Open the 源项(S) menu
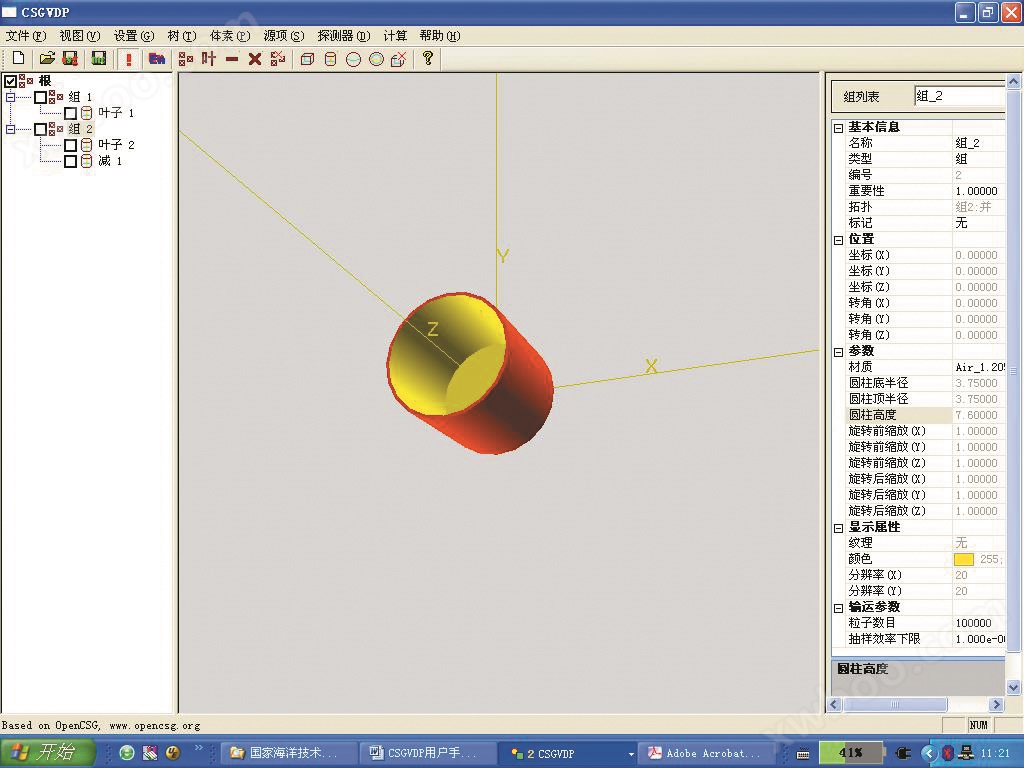This screenshot has height=768, width=1024. pyautogui.click(x=283, y=36)
